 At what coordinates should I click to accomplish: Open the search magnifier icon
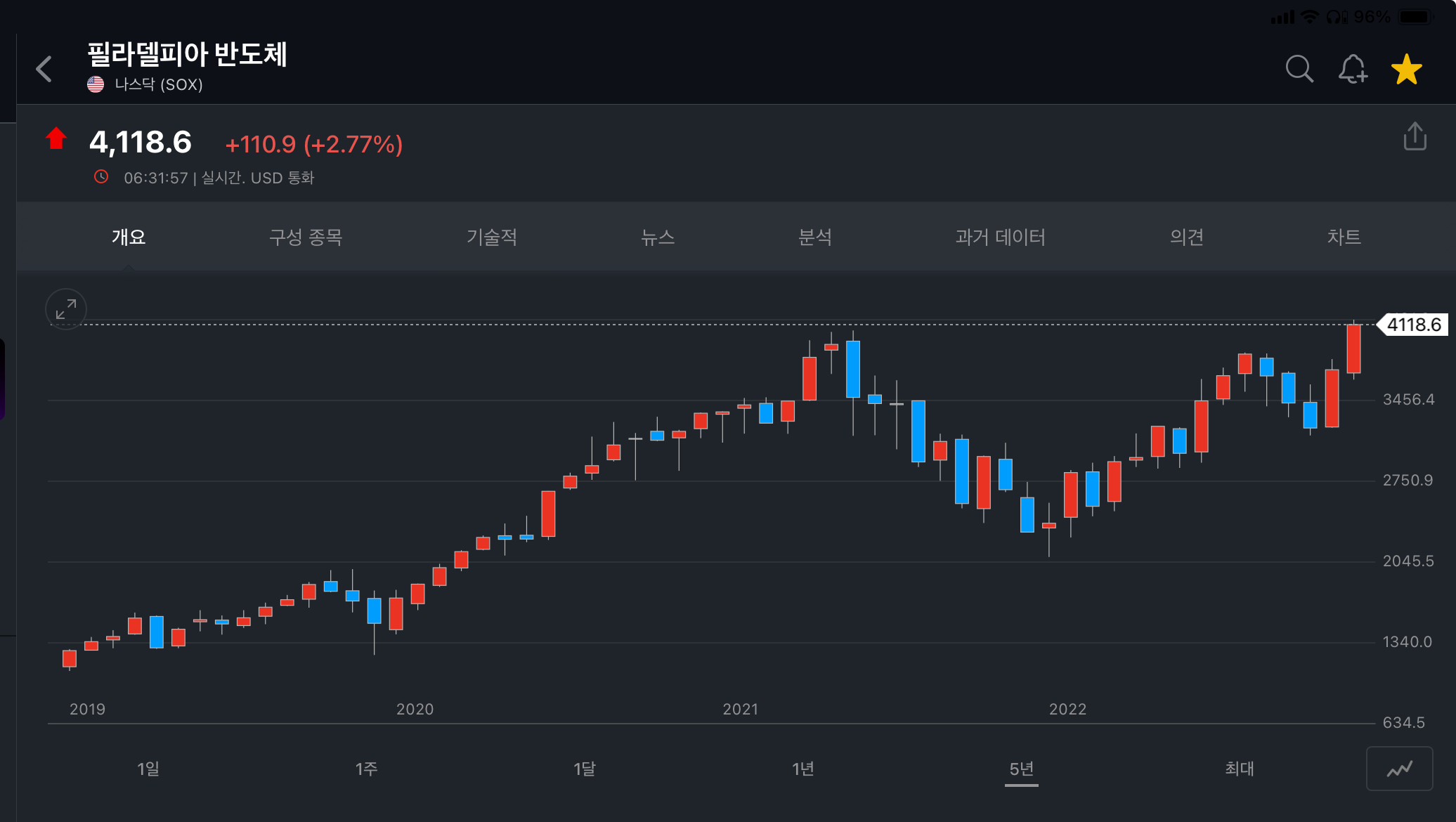1299,69
